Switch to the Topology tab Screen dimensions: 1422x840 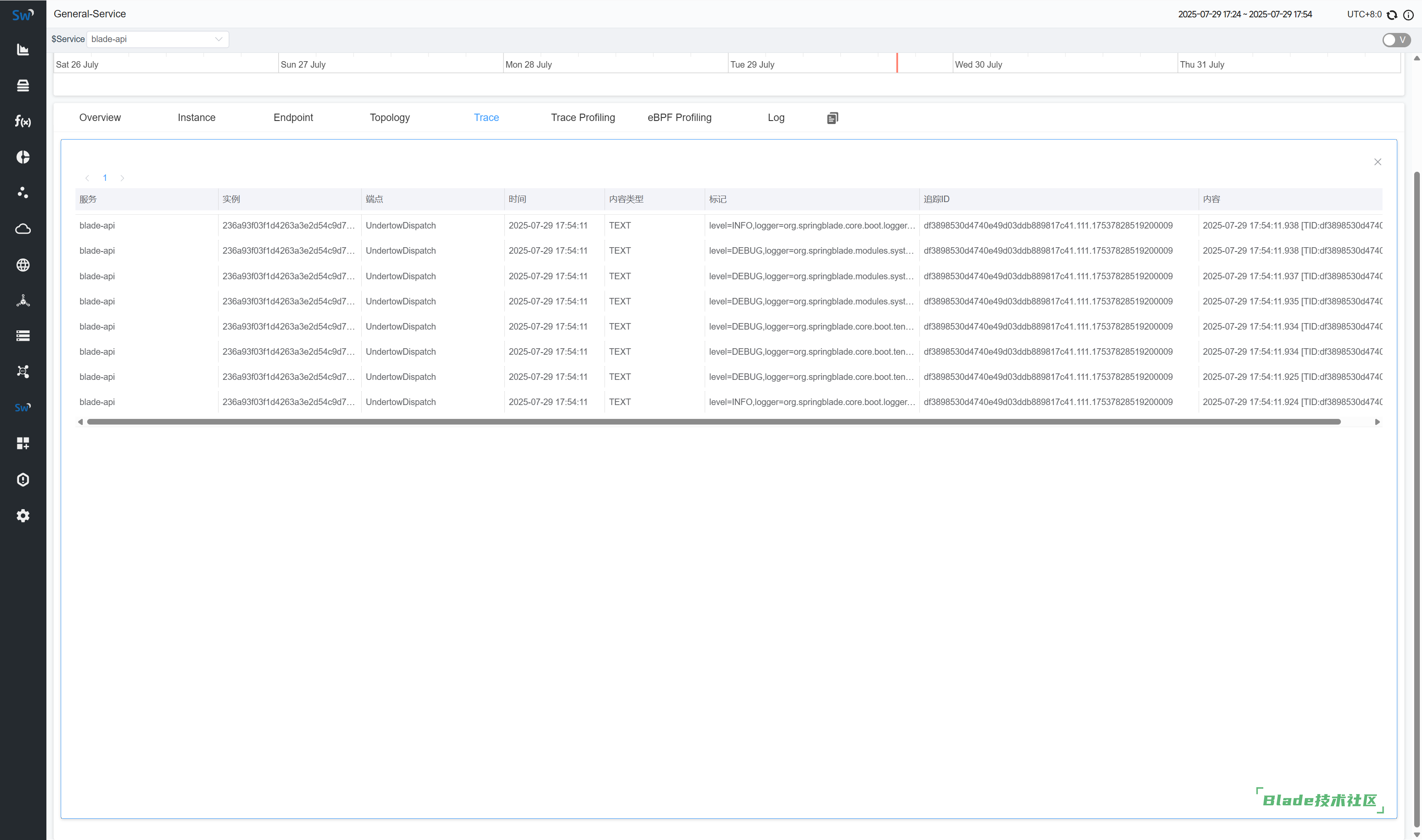click(x=389, y=117)
